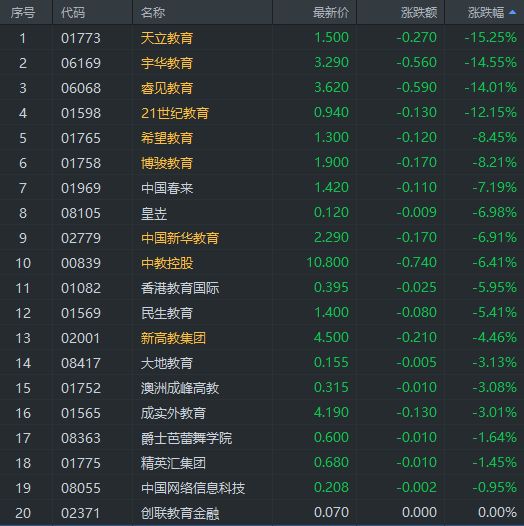Viewport: 524px width, 526px height.
Task: Open stock 新高教集团
Action: [x=173, y=338]
